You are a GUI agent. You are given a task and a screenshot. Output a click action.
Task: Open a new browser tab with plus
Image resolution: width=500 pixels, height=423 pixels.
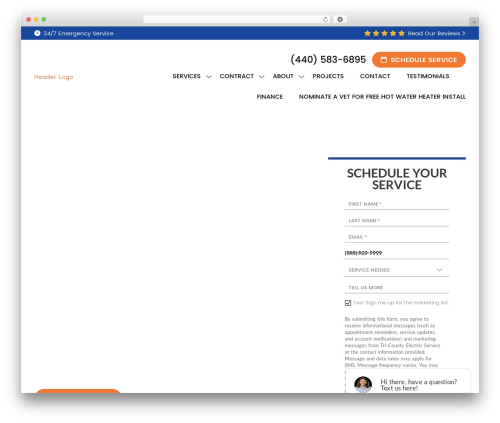point(474,22)
